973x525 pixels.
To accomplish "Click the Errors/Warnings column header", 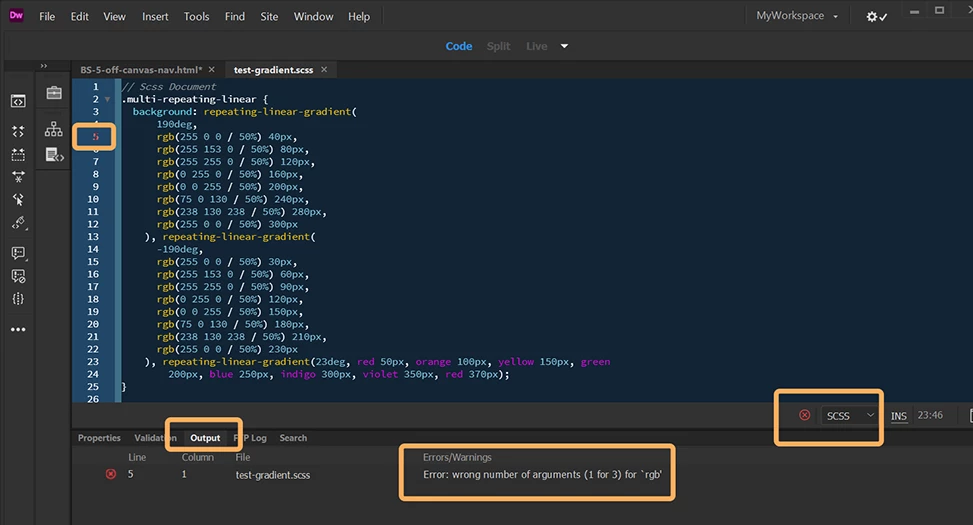I will coord(457,457).
